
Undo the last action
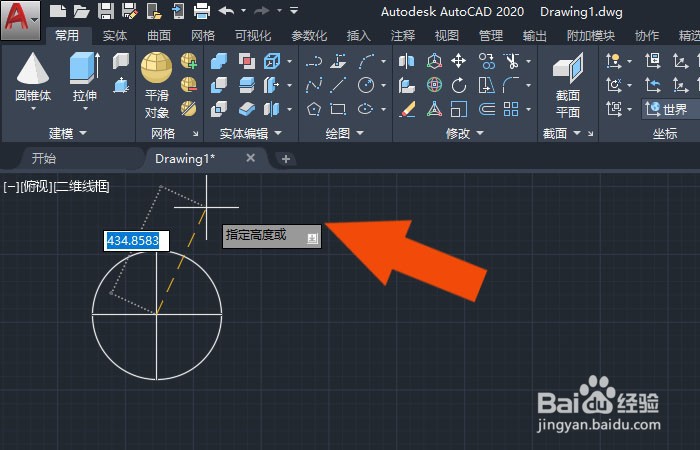226,10
